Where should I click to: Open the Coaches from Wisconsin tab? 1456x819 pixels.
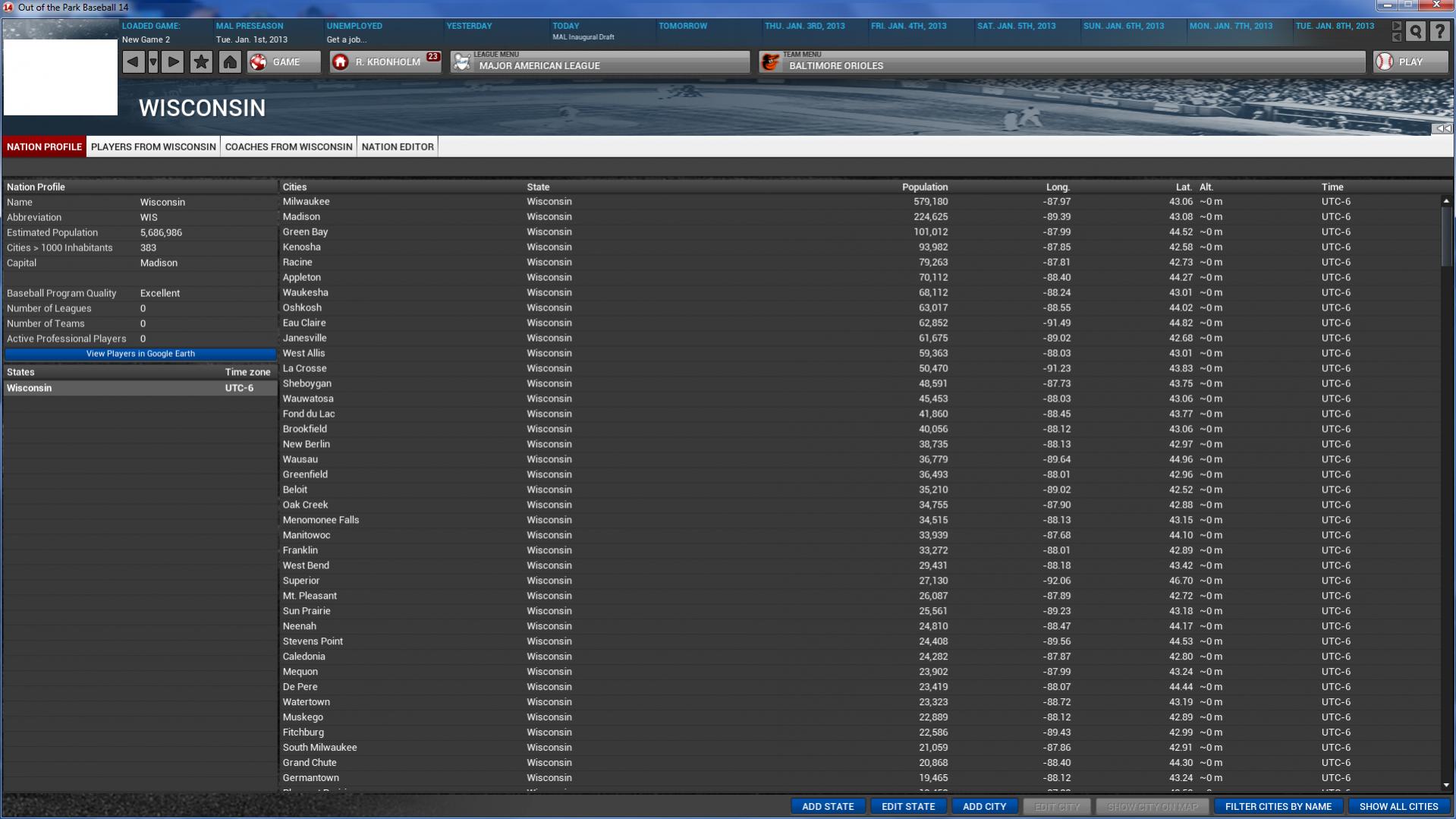(289, 146)
